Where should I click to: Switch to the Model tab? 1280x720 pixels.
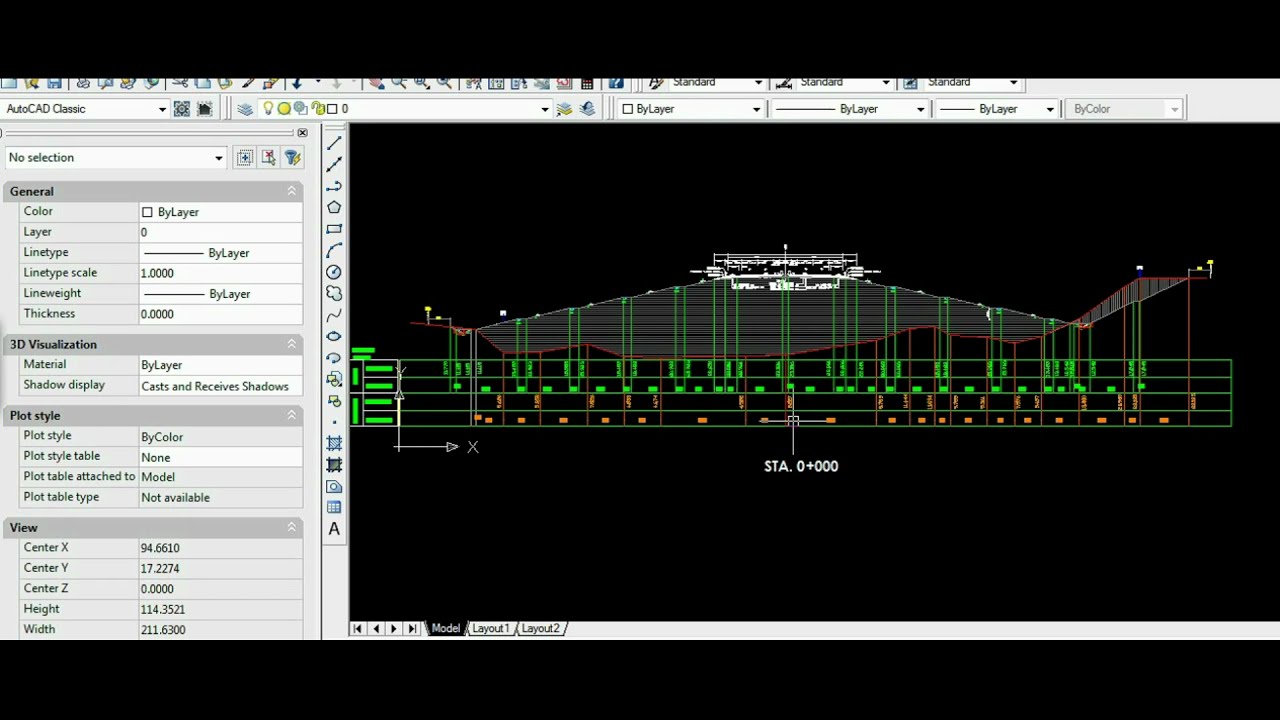(x=445, y=628)
